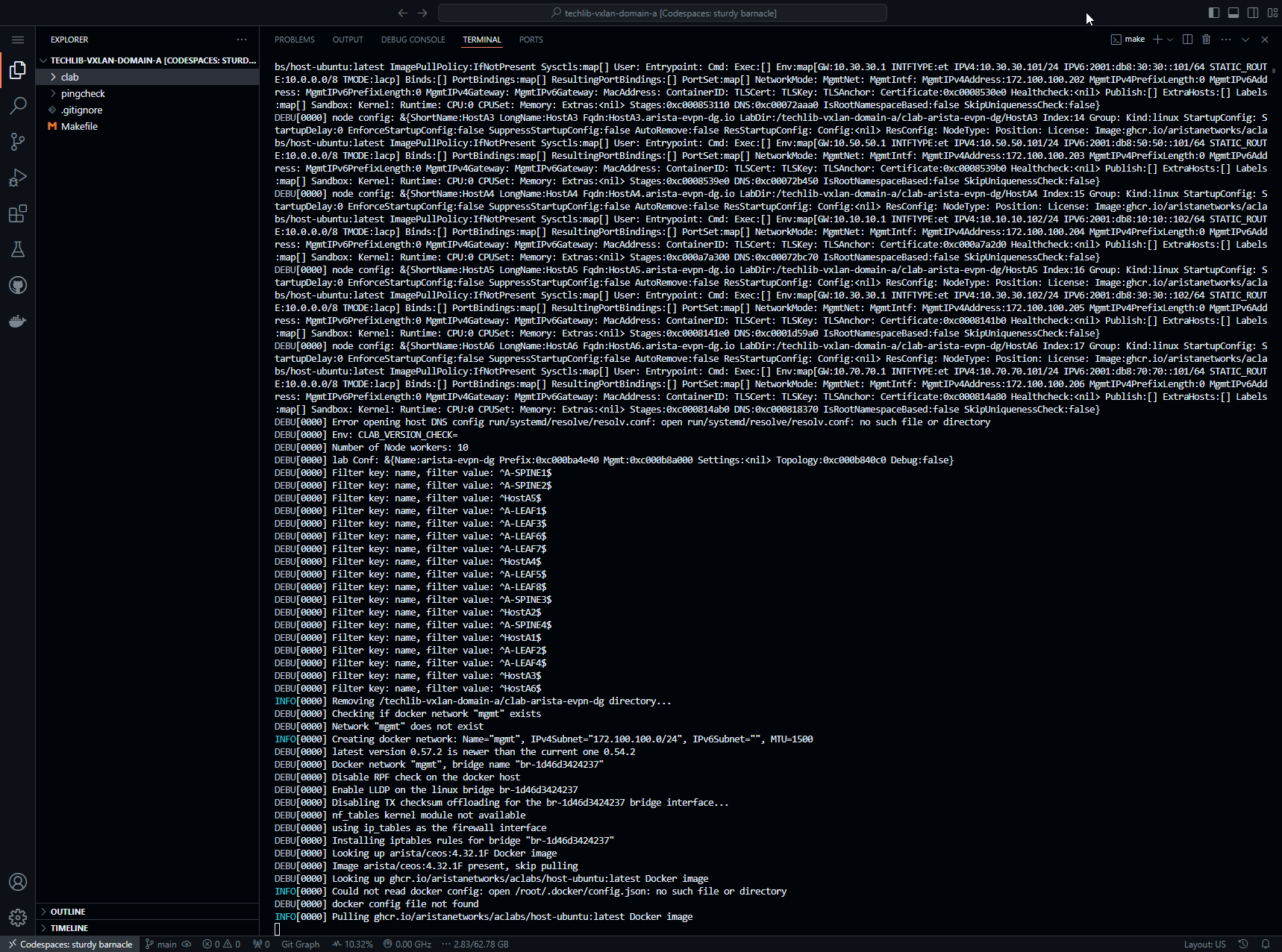Image resolution: width=1282 pixels, height=952 pixels.
Task: Switch to the OUTPUT tab
Action: click(348, 40)
